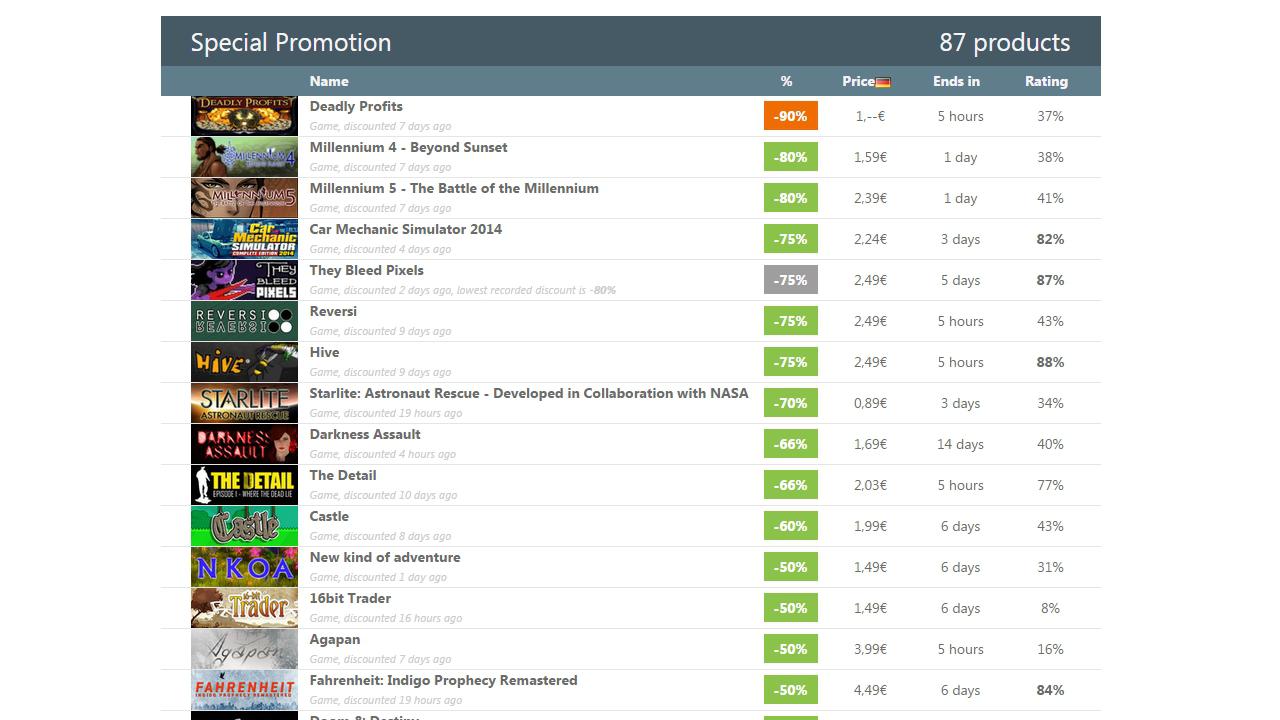Click 'Game, discounted 19 hours ago' under Starlite
The image size is (1280, 720).
tap(386, 413)
